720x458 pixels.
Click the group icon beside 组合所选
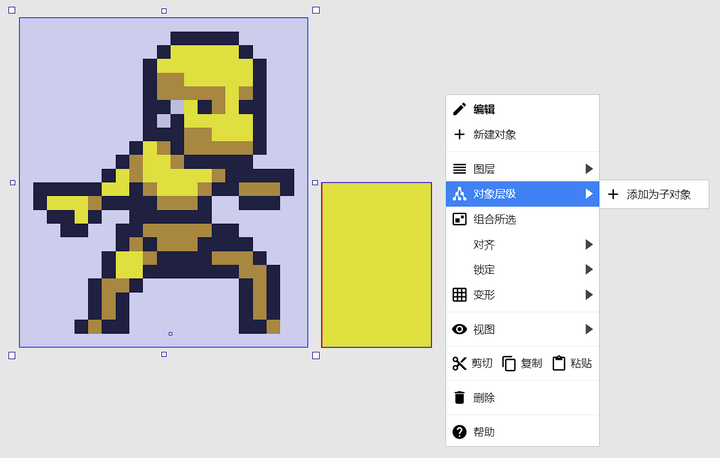pyautogui.click(x=459, y=219)
